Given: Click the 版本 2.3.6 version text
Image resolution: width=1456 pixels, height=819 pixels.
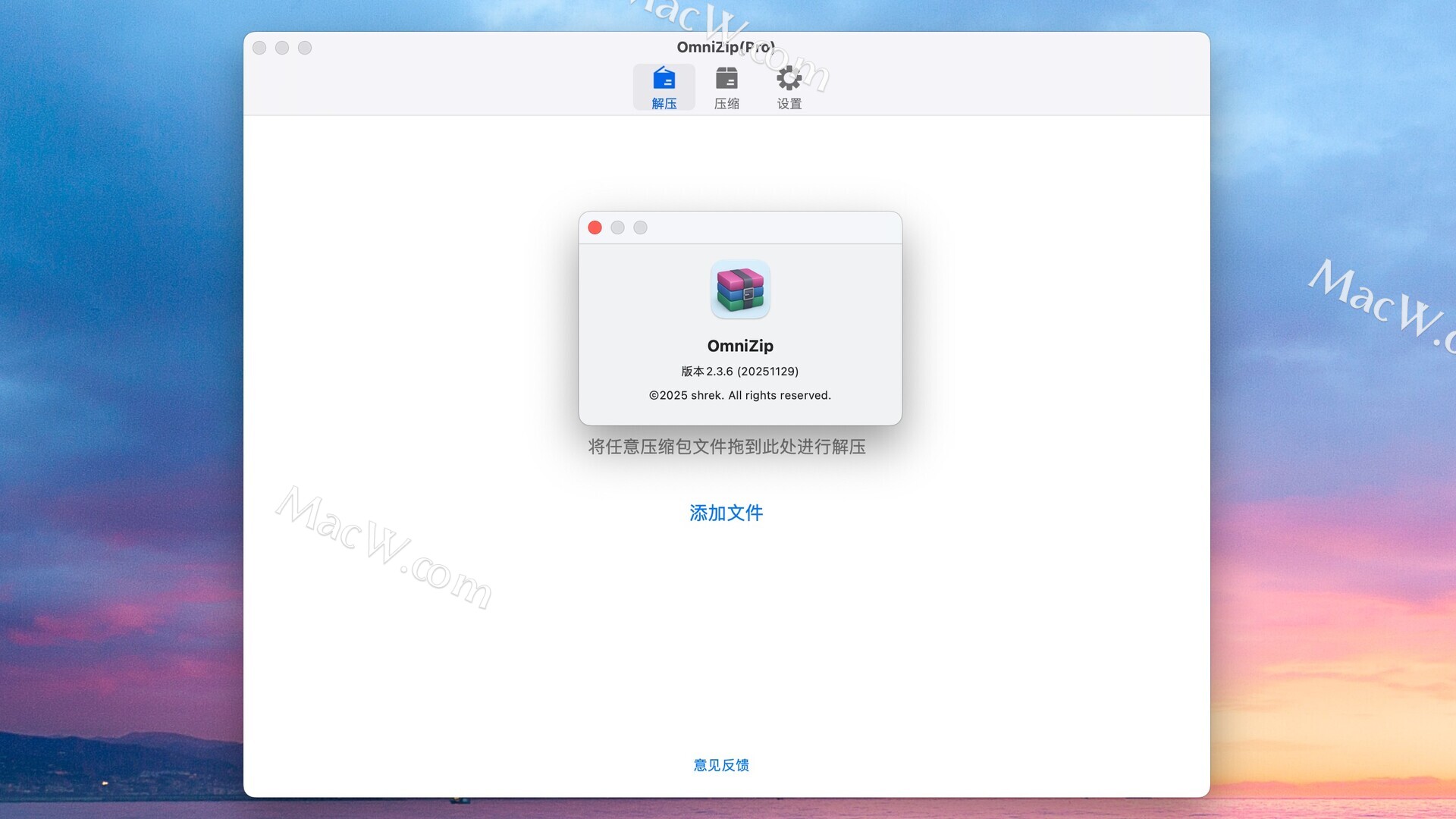Looking at the screenshot, I should click(739, 372).
